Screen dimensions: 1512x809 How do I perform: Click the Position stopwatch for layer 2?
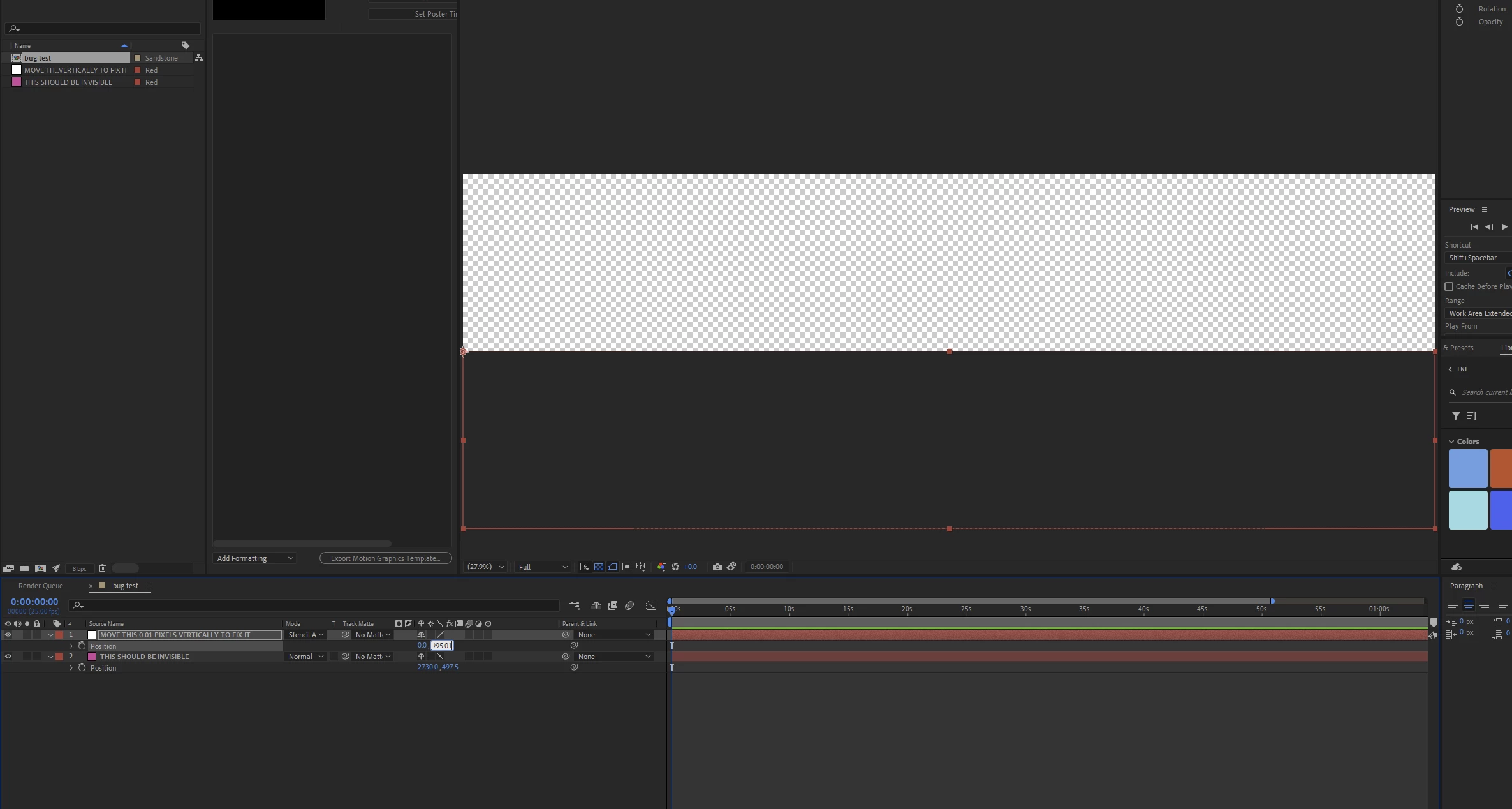pos(82,667)
